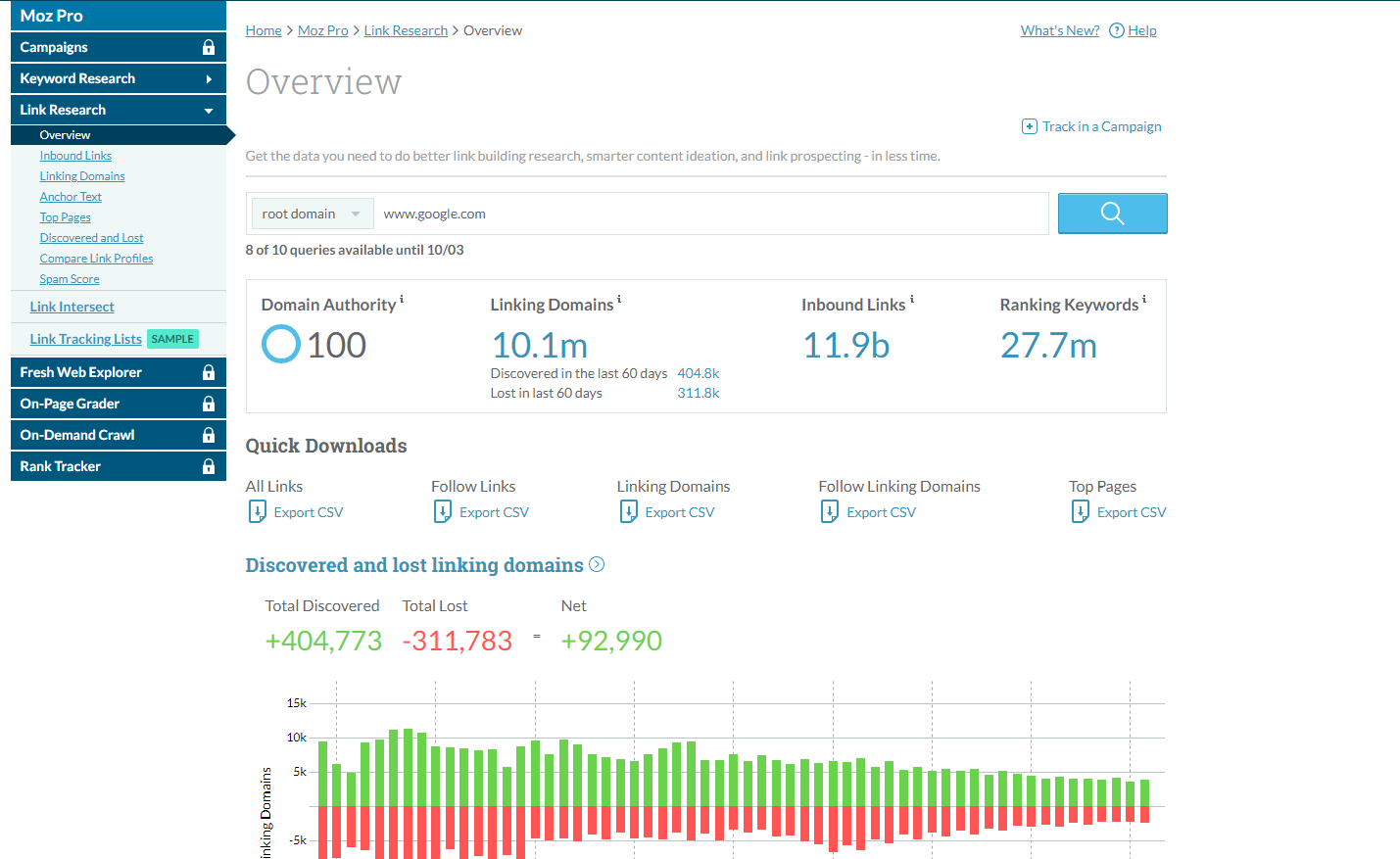Click Follow Linking Domains download icon
Image resolution: width=1400 pixels, height=859 pixels.
pos(830,511)
